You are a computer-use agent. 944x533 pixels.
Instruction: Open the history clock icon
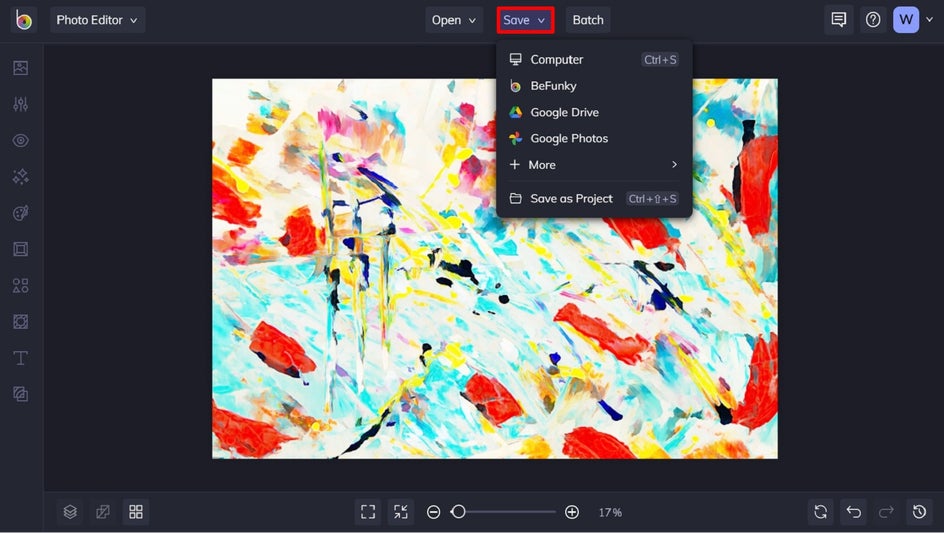click(x=919, y=512)
